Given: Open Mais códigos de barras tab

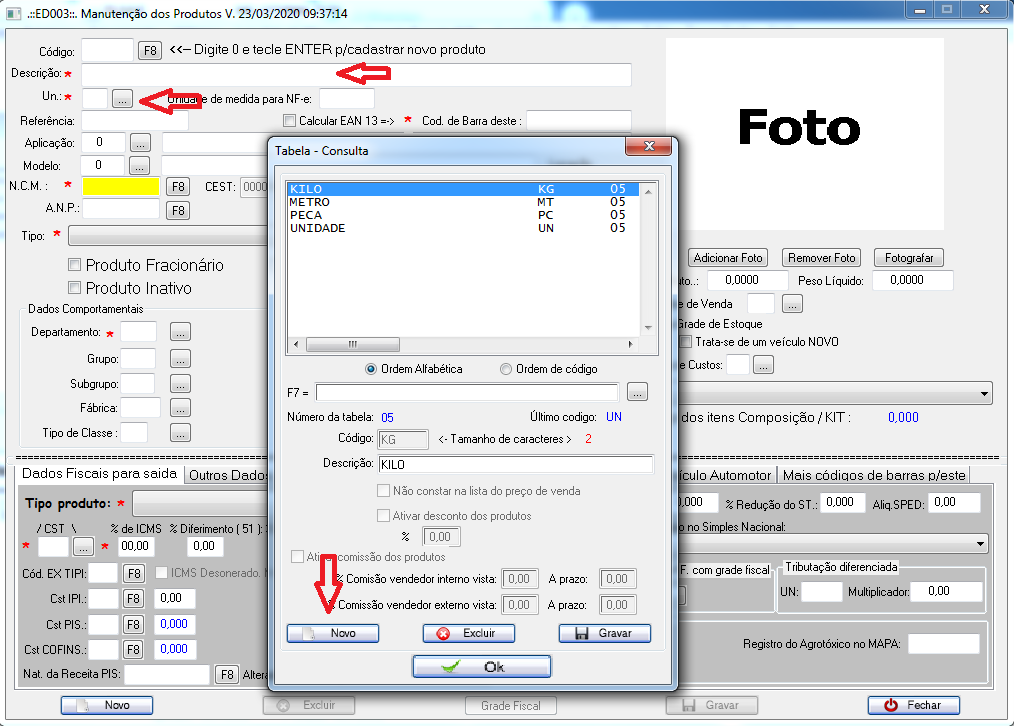Looking at the screenshot, I should [x=874, y=475].
